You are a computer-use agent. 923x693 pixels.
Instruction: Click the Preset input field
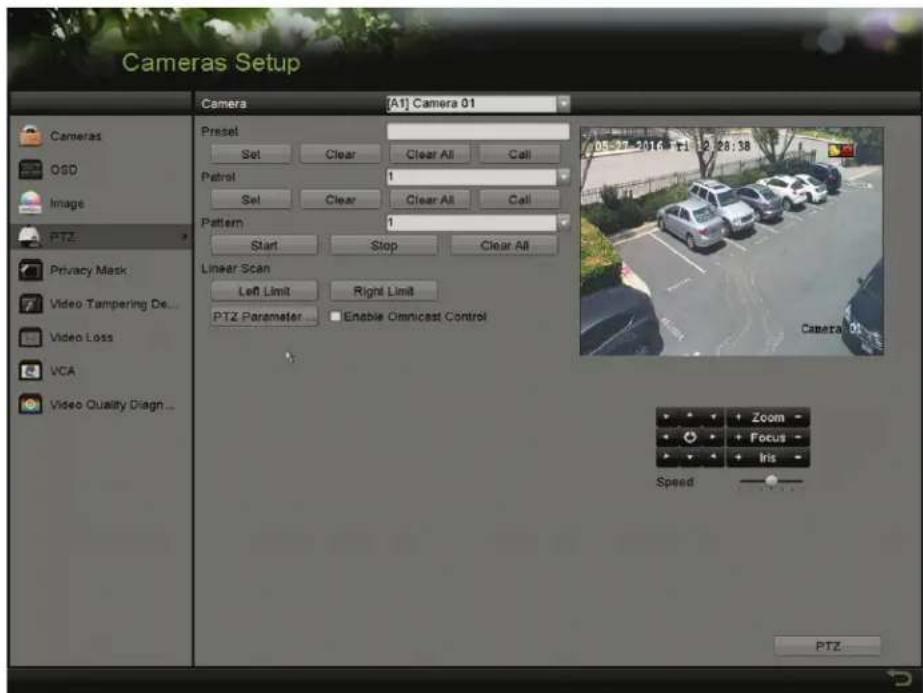click(478, 131)
